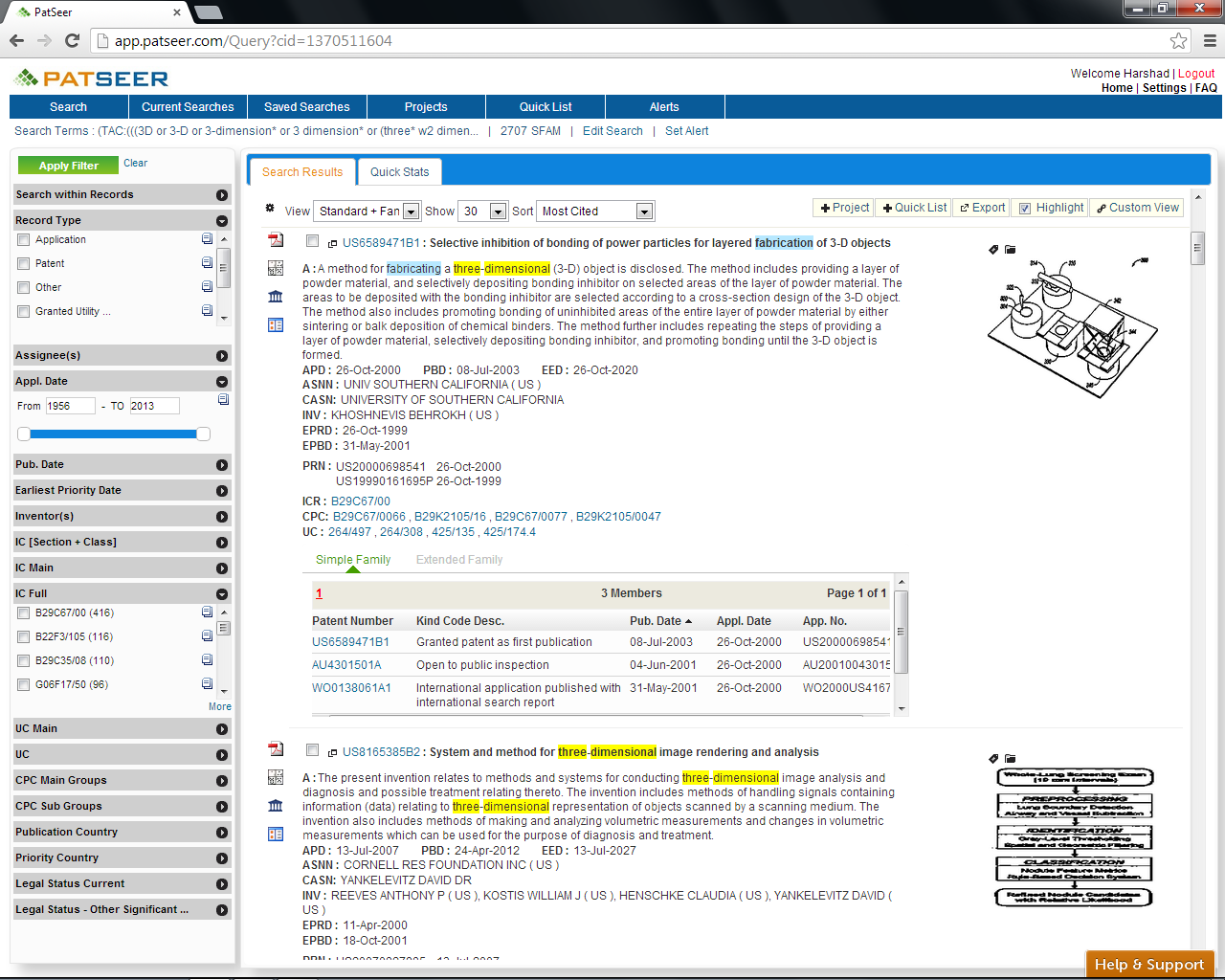The image size is (1225, 980).
Task: Click the folder icon above the US8165385B2 flowchart
Action: coord(1010,758)
